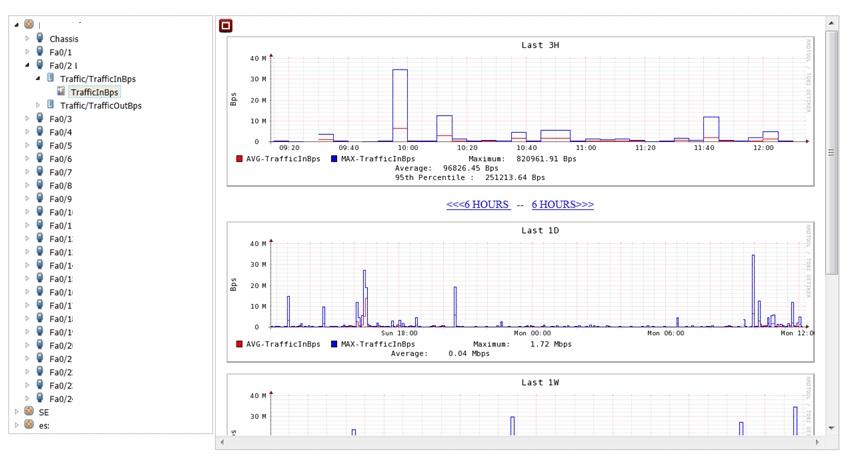Click the horizontal scrollbar track

point(519,443)
